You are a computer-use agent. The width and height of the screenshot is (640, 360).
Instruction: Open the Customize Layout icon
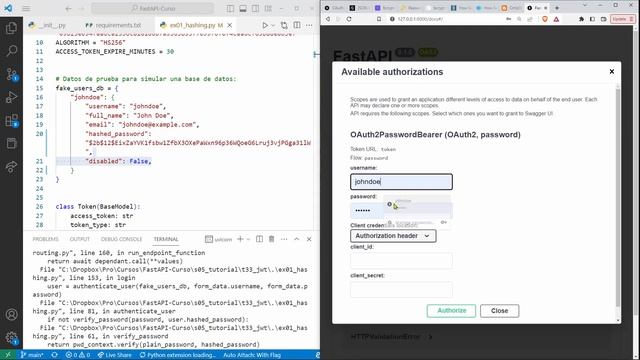268,8
